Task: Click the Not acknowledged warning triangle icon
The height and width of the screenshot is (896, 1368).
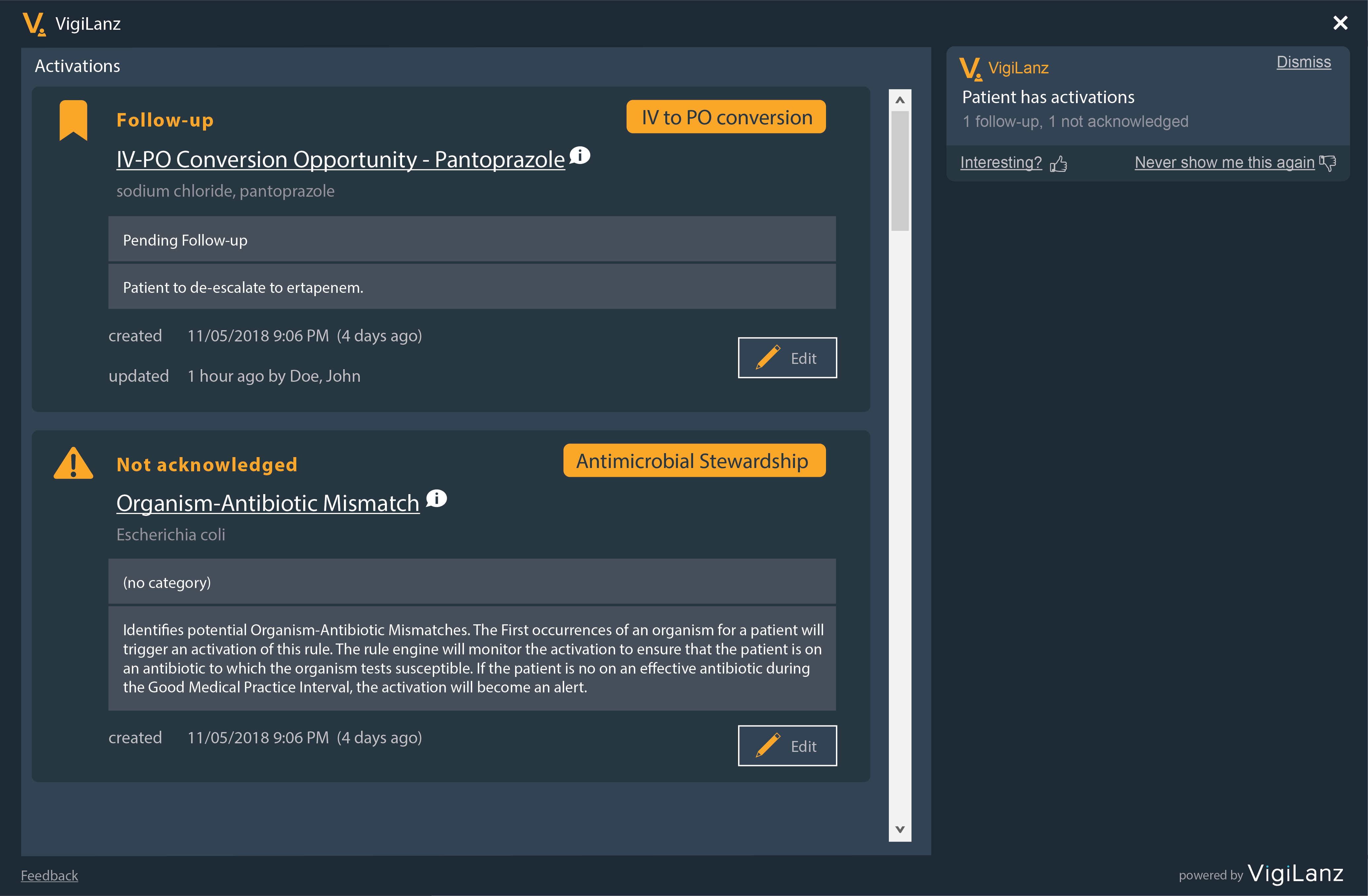Action: 73,463
